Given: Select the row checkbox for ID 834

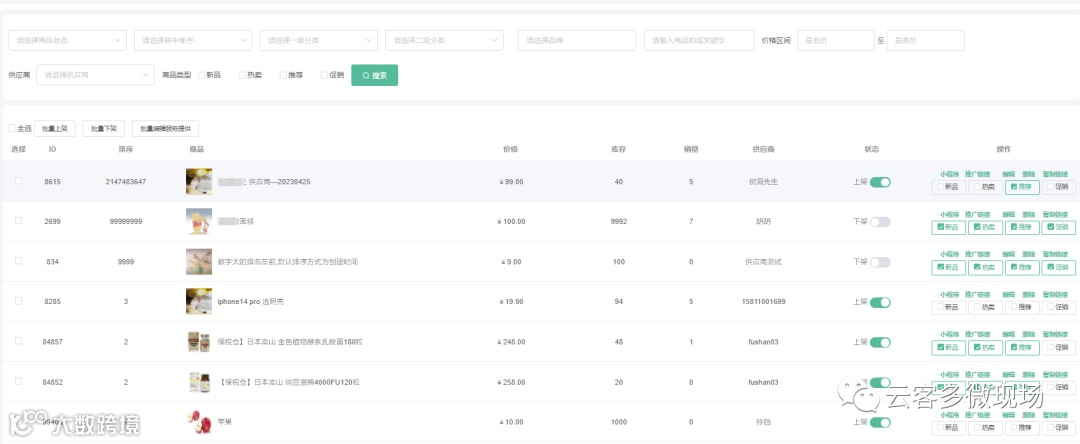Looking at the screenshot, I should click(x=19, y=261).
